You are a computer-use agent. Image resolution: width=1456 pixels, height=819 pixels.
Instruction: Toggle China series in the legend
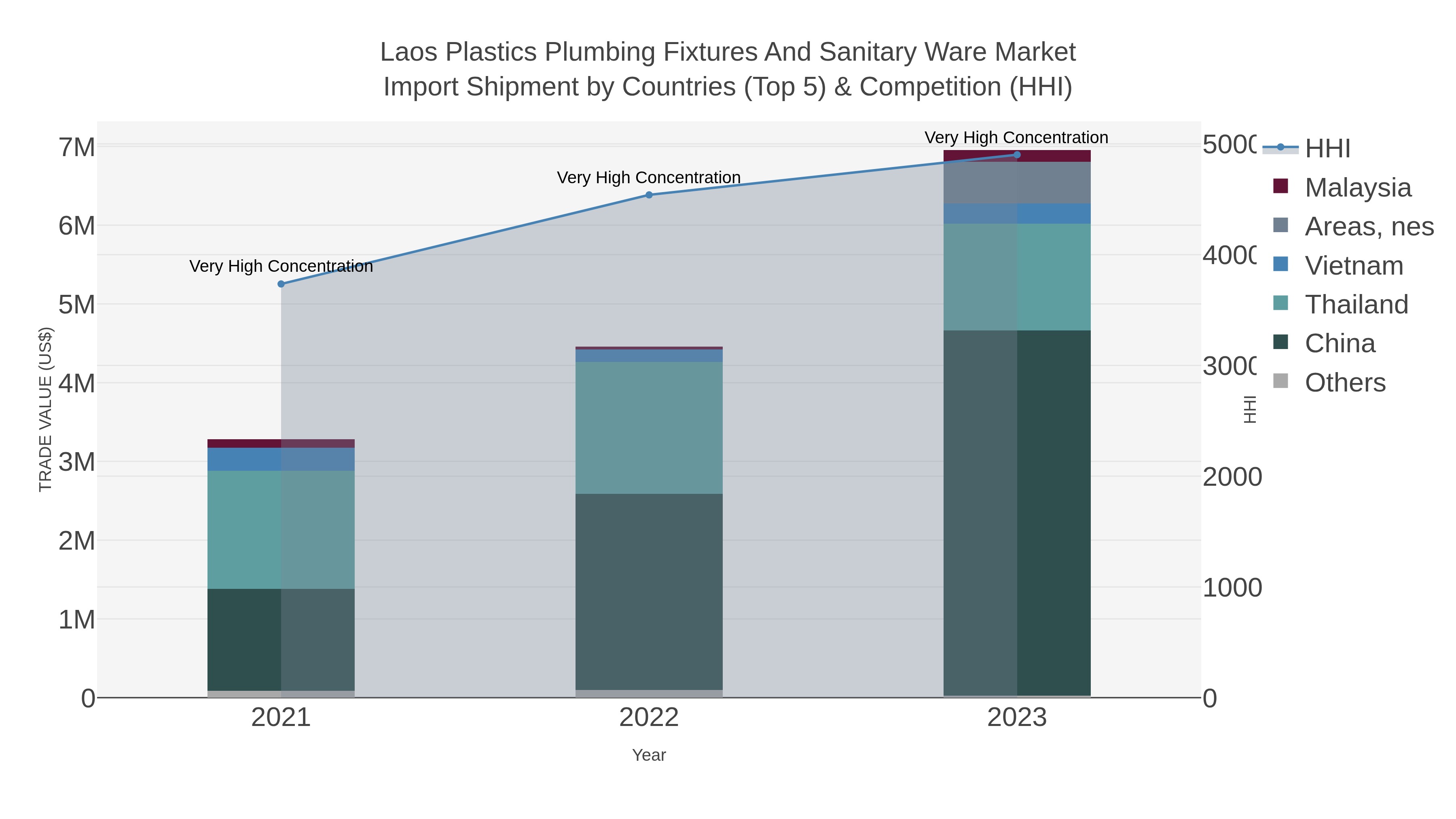(1324, 343)
